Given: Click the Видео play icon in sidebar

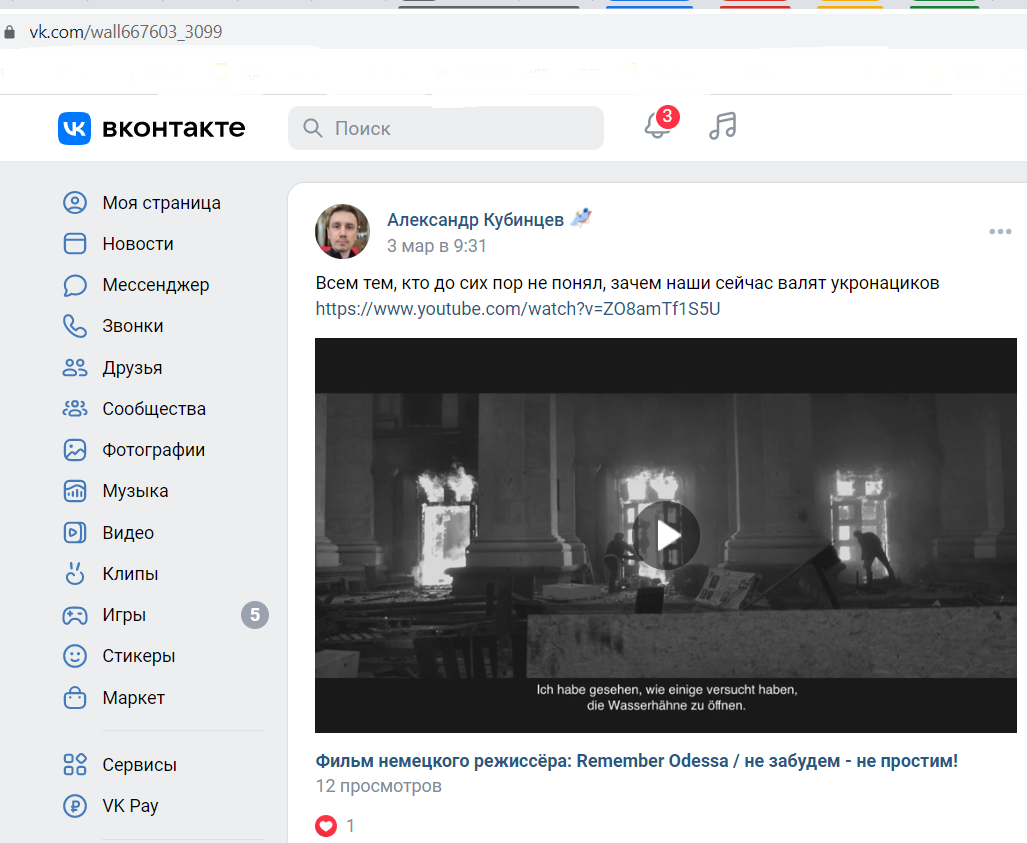Looking at the screenshot, I should pos(75,533).
